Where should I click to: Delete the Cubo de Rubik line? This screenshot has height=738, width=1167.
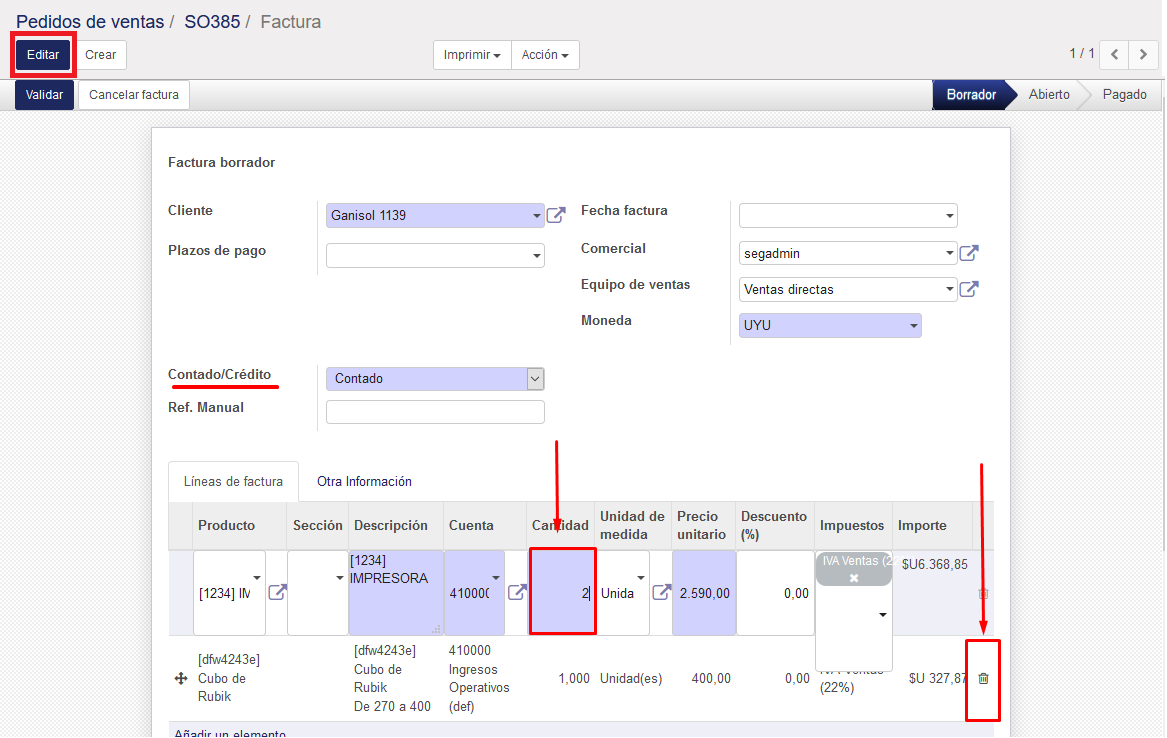(983, 678)
